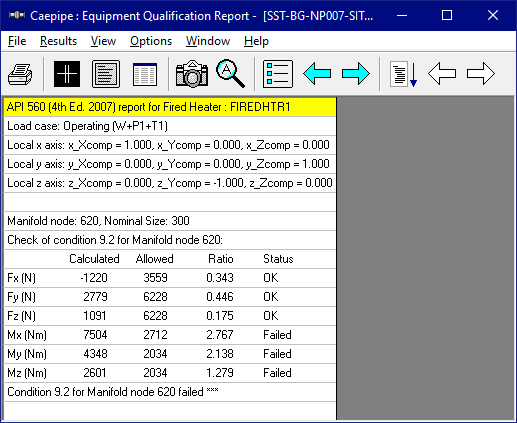Open the List window table icon

click(x=145, y=74)
